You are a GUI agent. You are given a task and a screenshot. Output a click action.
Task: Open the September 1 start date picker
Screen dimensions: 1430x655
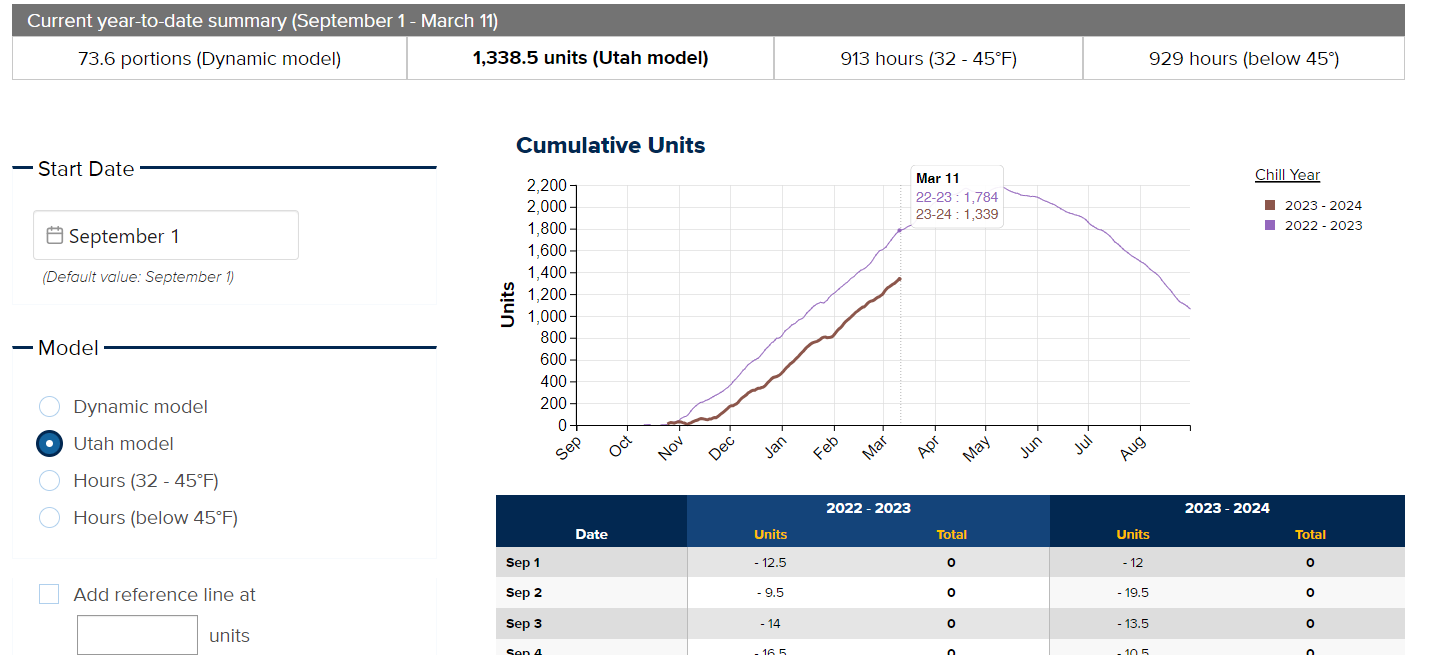click(x=166, y=236)
